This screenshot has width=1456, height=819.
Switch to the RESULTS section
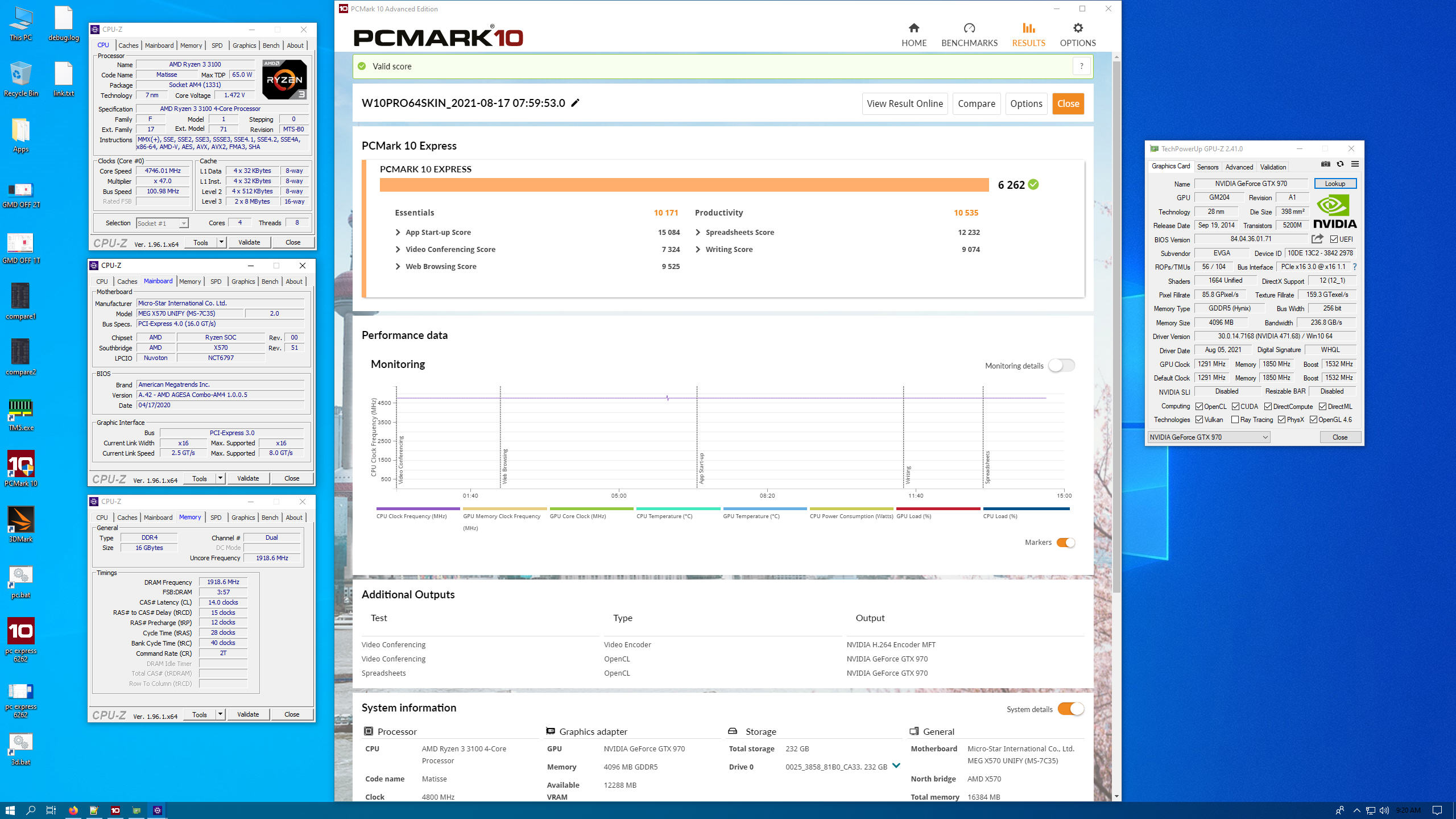[x=1028, y=35]
